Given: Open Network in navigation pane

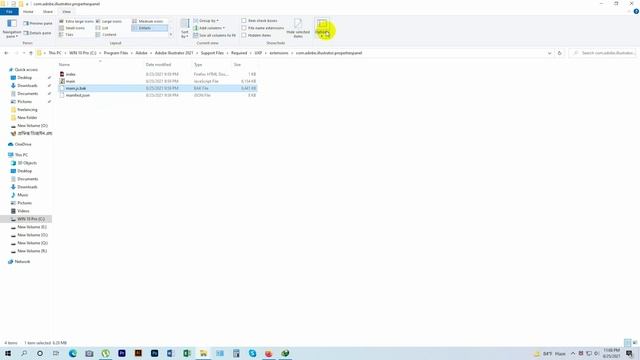Looking at the screenshot, I should [x=22, y=262].
